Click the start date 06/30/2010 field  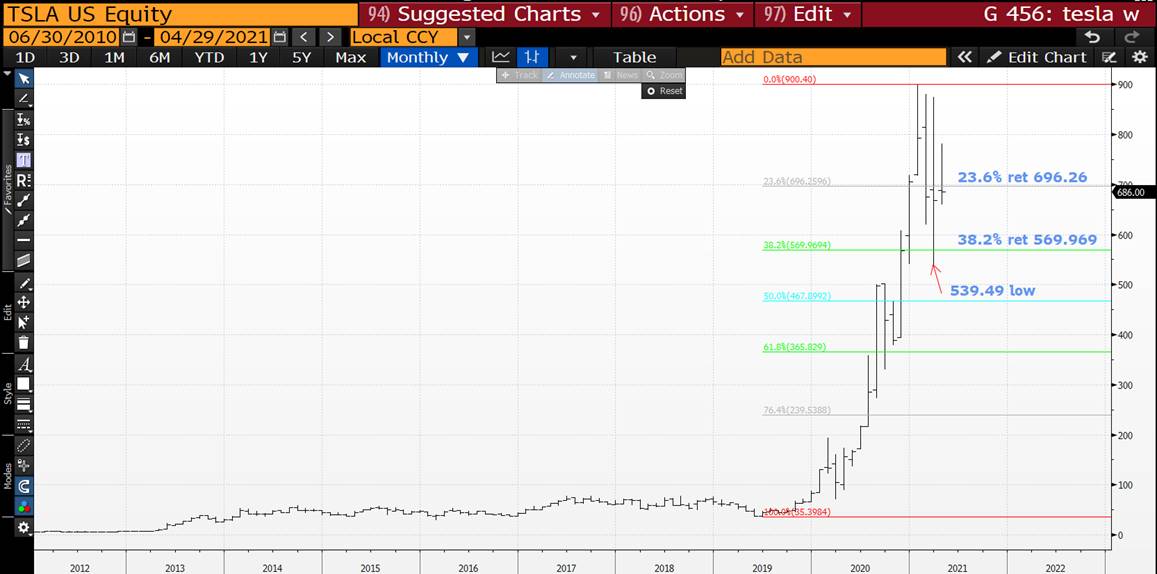[61, 37]
